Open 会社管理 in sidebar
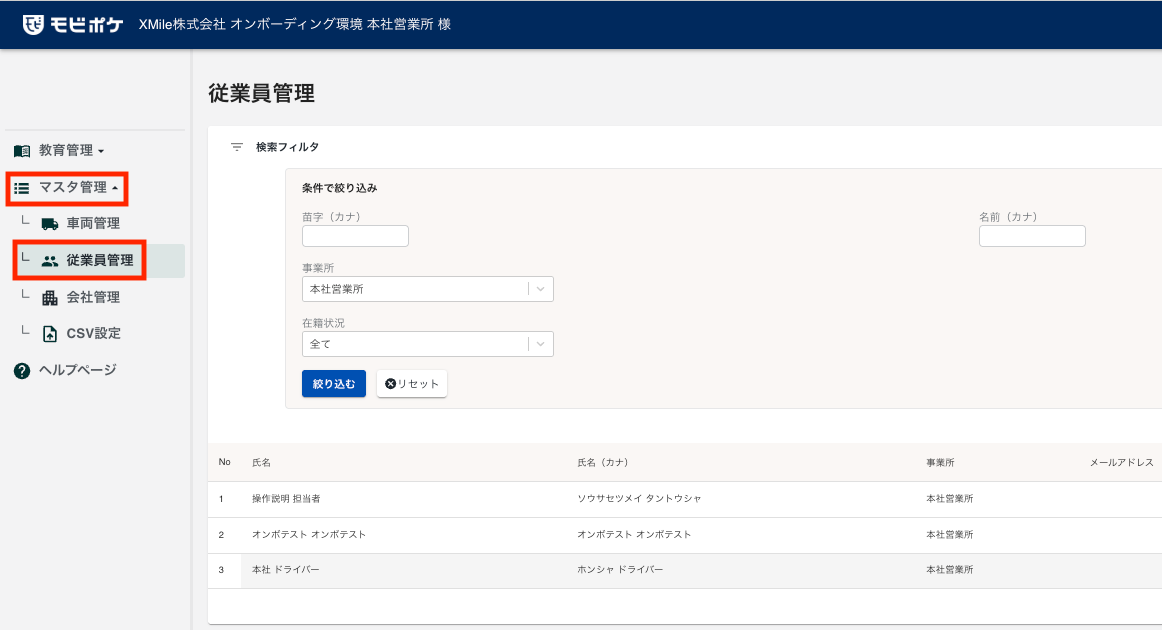The height and width of the screenshot is (630, 1162). coord(93,298)
